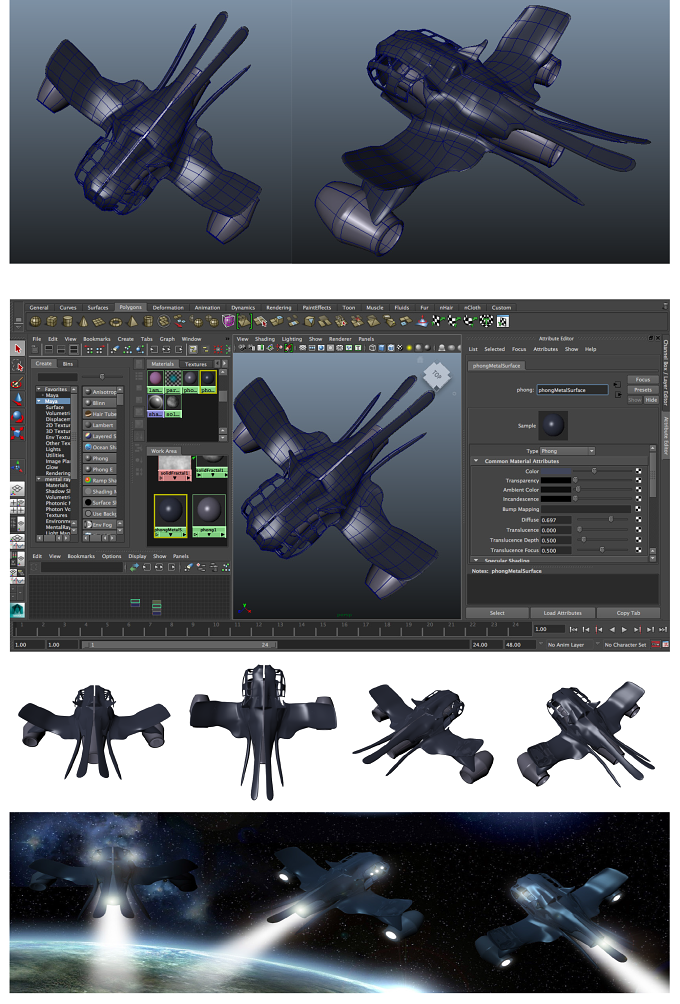This screenshot has height=1004, width=680.
Task: Expand the Specular Shading section
Action: [476, 560]
